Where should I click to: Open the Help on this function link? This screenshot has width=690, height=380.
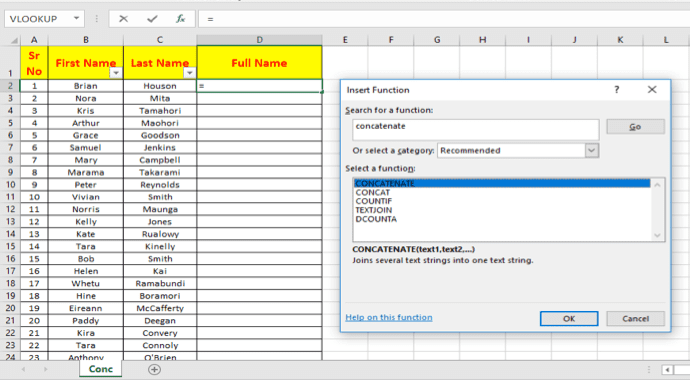pyautogui.click(x=389, y=317)
